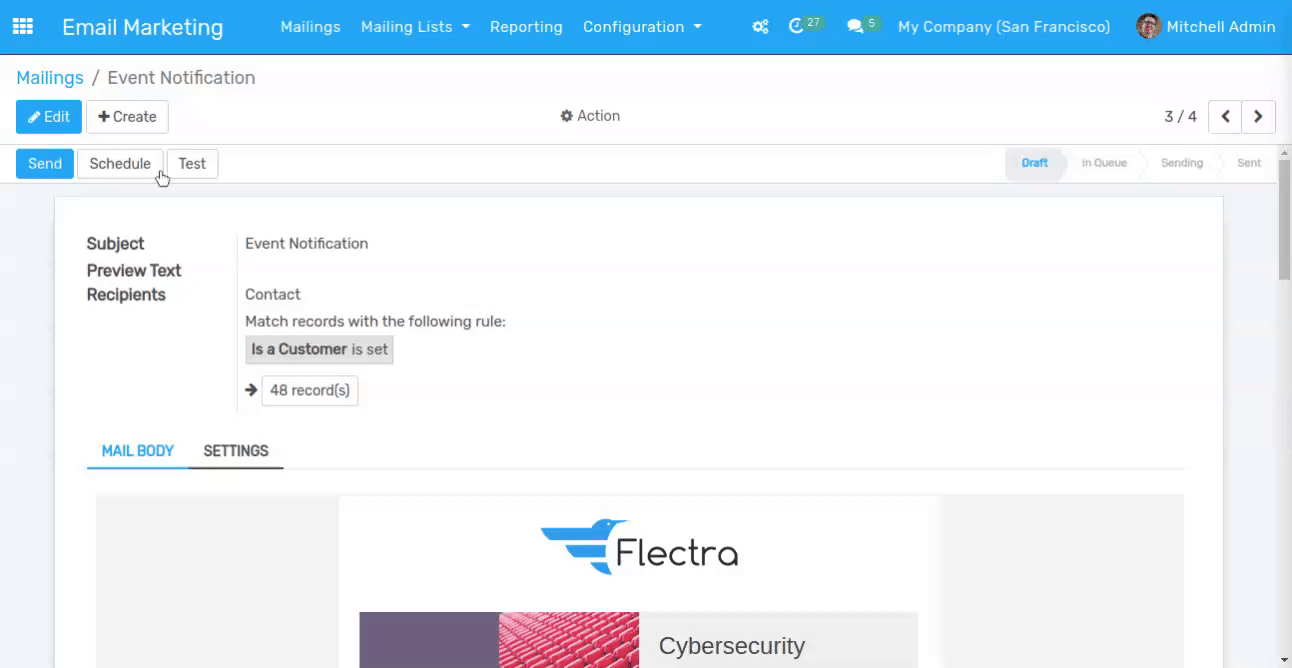1292x668 pixels.
Task: Select Draft status in the pipeline
Action: [1034, 163]
